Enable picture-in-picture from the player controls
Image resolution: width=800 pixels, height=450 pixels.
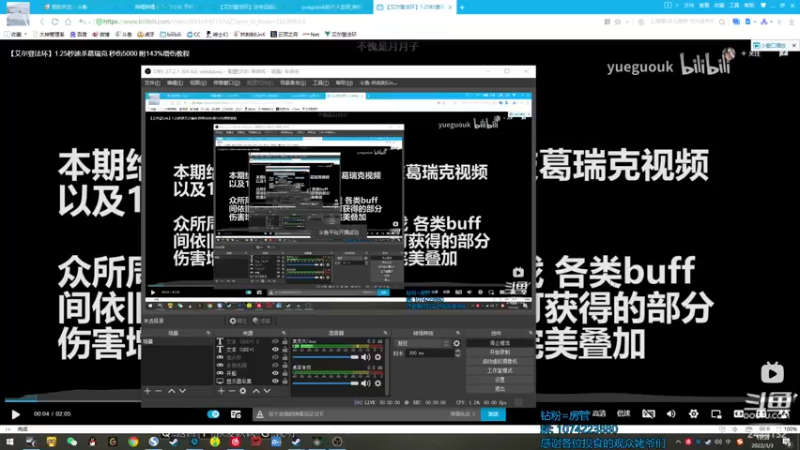pyautogui.click(x=716, y=414)
